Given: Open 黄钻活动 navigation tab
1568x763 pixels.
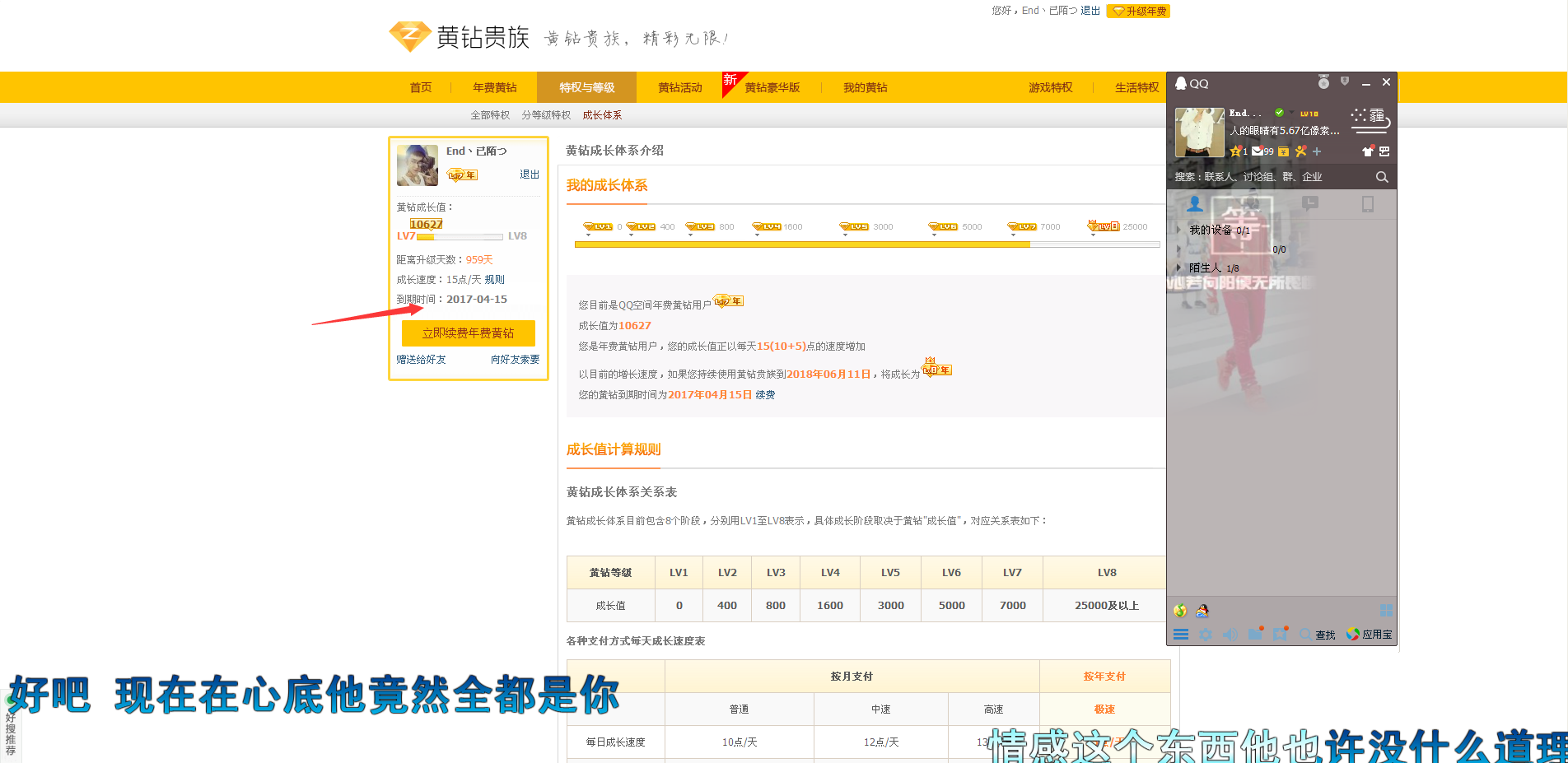Looking at the screenshot, I should (x=680, y=88).
